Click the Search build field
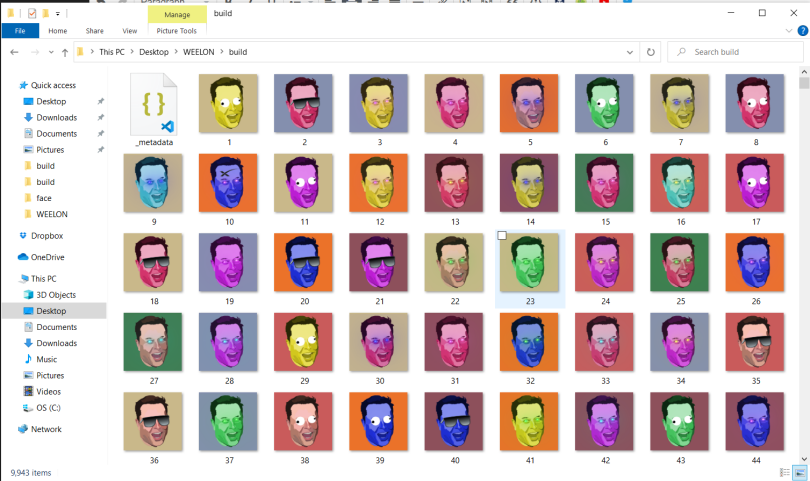The image size is (810, 481). pyautogui.click(x=735, y=52)
